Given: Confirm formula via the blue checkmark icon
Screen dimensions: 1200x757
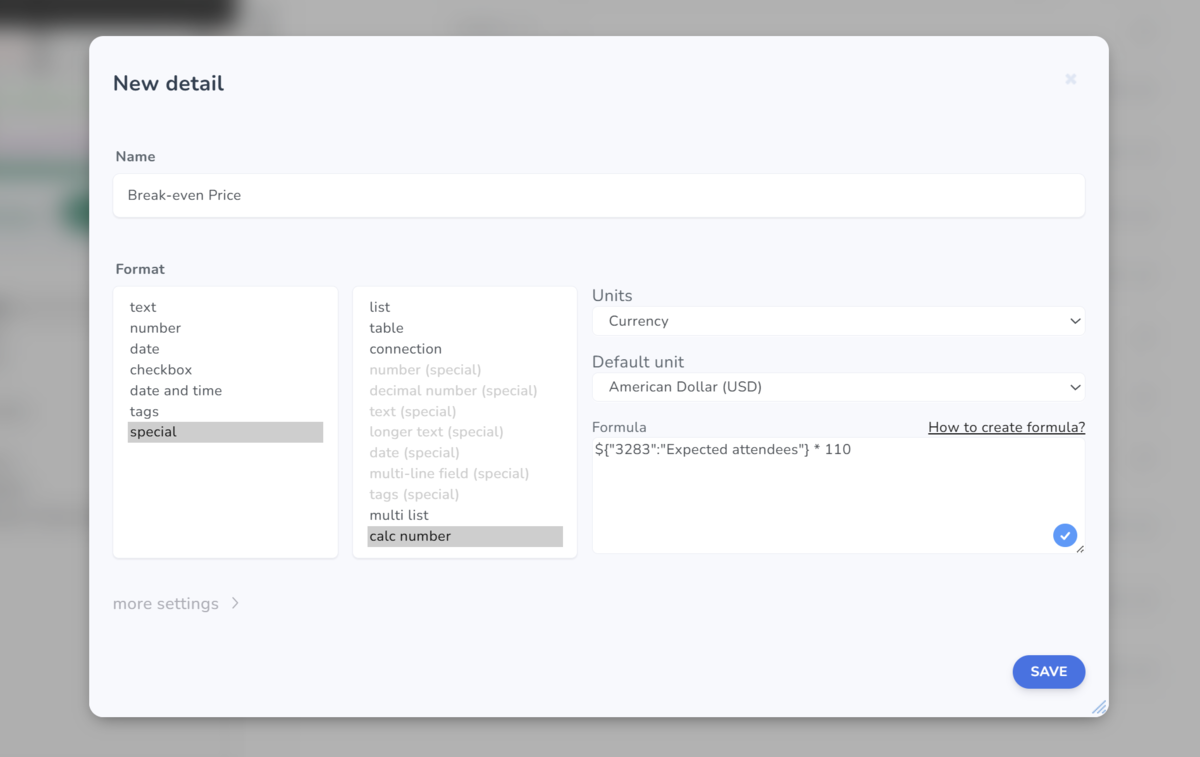Looking at the screenshot, I should pyautogui.click(x=1064, y=535).
